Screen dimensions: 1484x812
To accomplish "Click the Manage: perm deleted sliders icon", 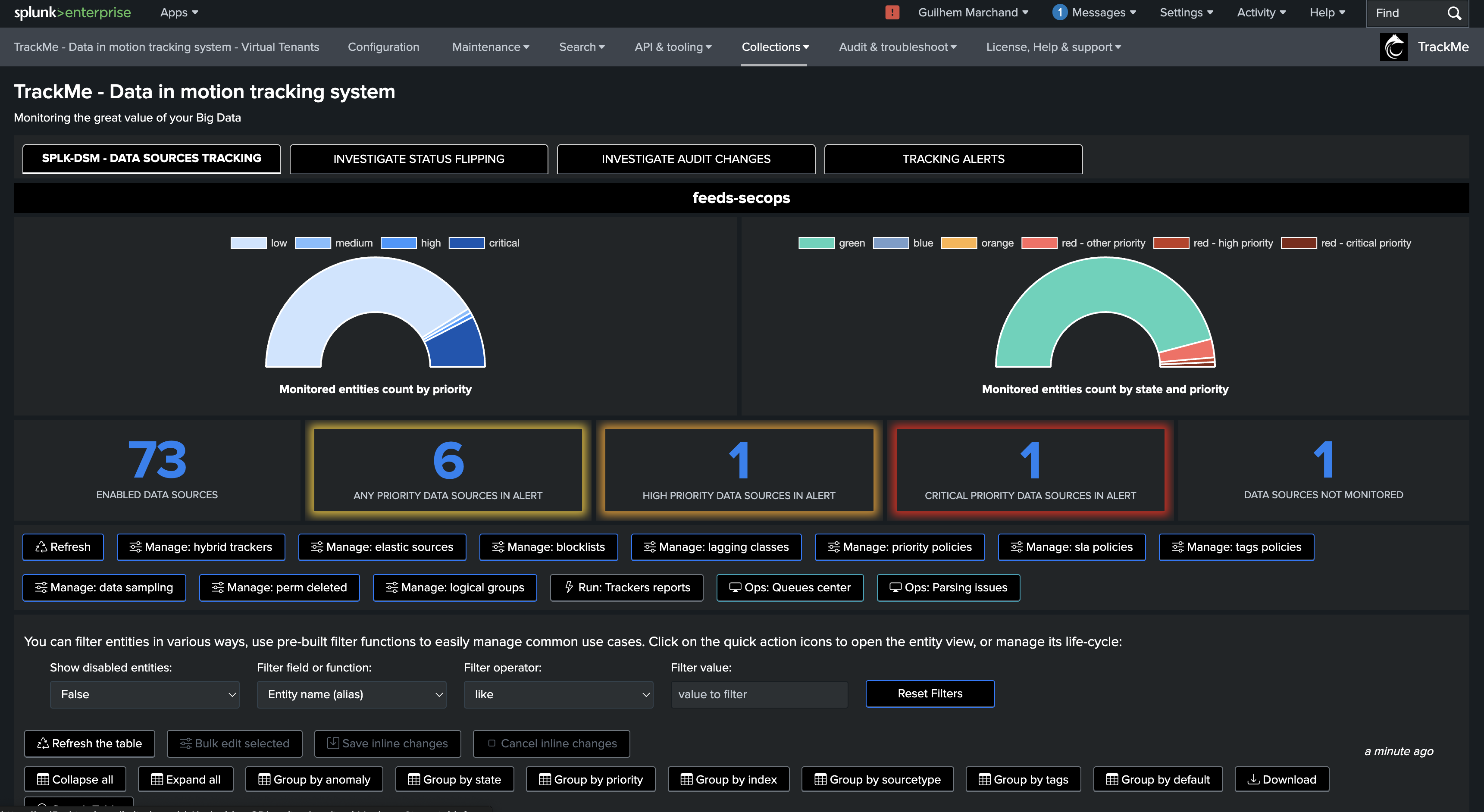I will (x=218, y=587).
